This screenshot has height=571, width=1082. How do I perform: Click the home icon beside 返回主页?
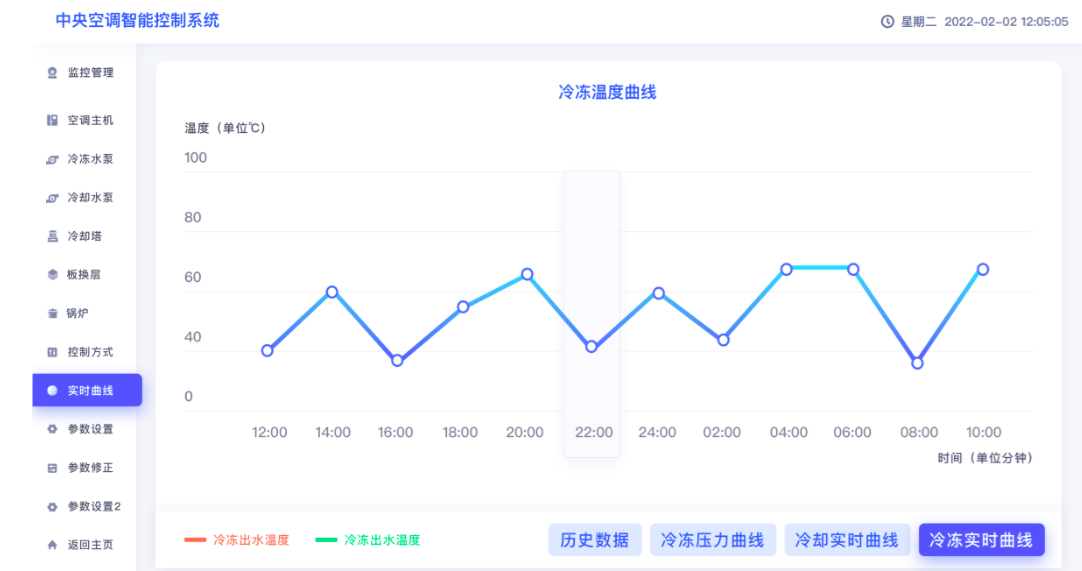(x=52, y=545)
